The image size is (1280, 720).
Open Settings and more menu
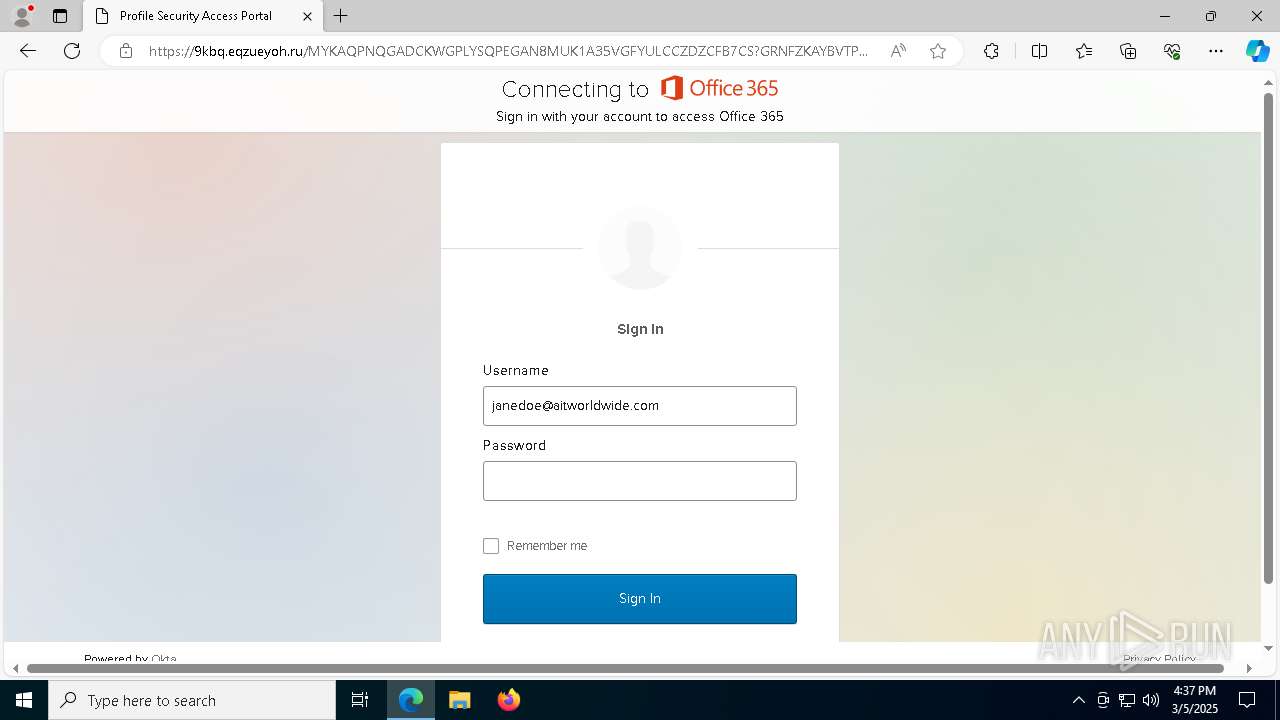(1216, 51)
